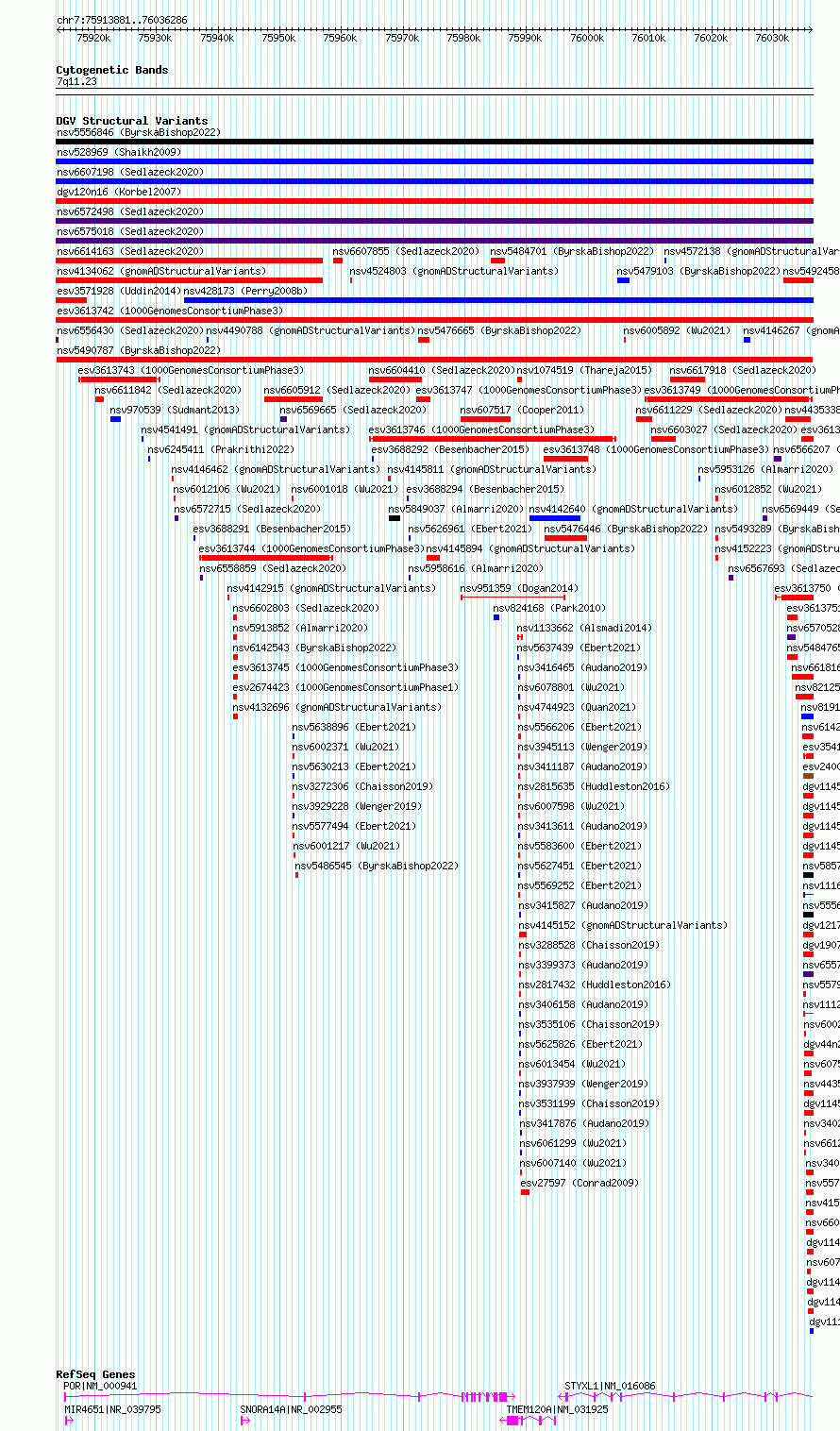Select nsv6575018 (Sedlazeck2020) label
This screenshot has height=1431, width=840.
click(x=130, y=231)
